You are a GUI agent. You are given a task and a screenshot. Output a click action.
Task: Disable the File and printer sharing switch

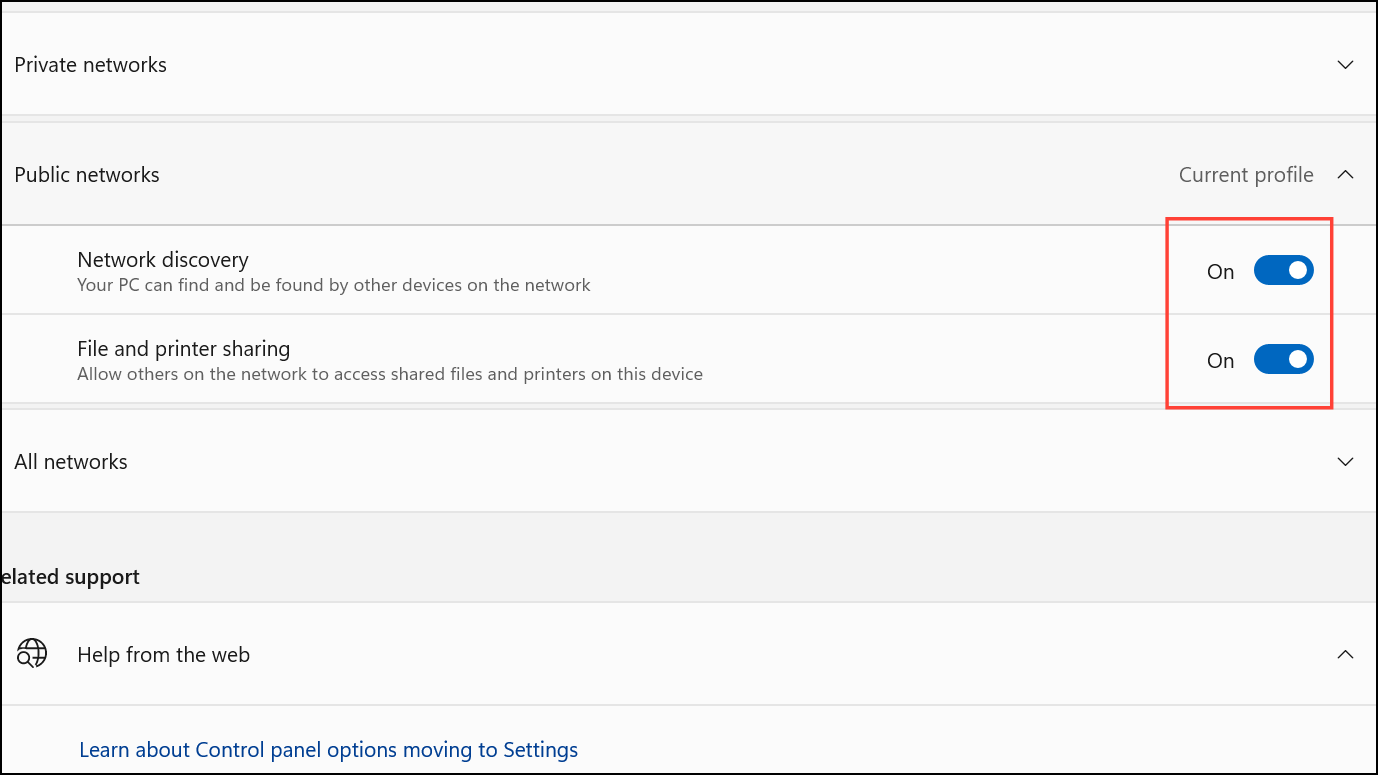(x=1283, y=360)
